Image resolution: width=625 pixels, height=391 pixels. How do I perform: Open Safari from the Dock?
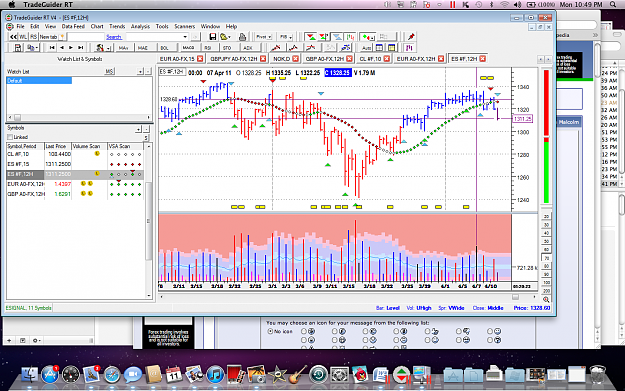point(112,375)
